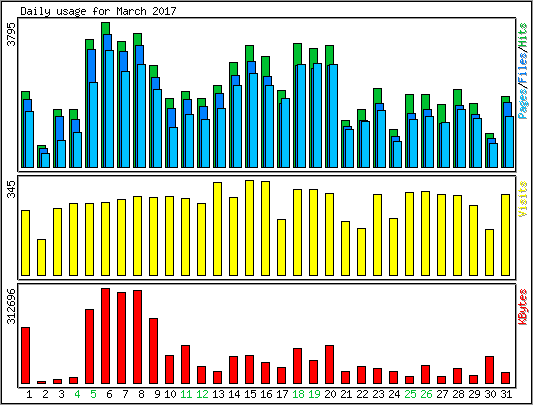Click the cyan Pages bar for day 19
This screenshot has width=533, height=405.
point(317,115)
